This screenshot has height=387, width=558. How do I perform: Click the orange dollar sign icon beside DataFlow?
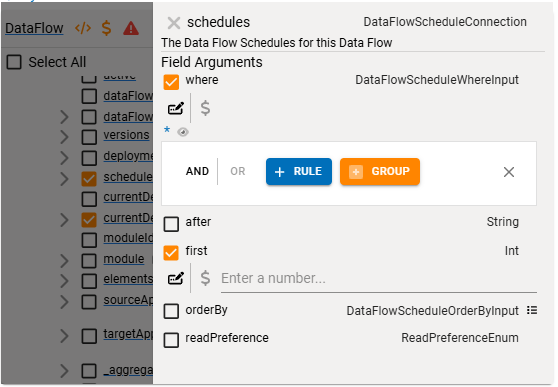tap(106, 28)
